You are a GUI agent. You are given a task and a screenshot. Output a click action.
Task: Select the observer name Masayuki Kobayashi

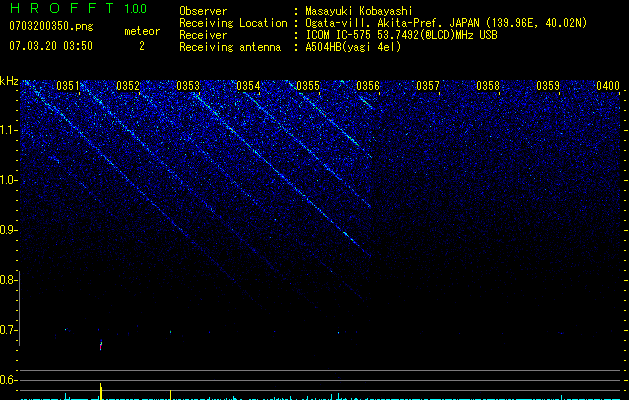(x=359, y=11)
